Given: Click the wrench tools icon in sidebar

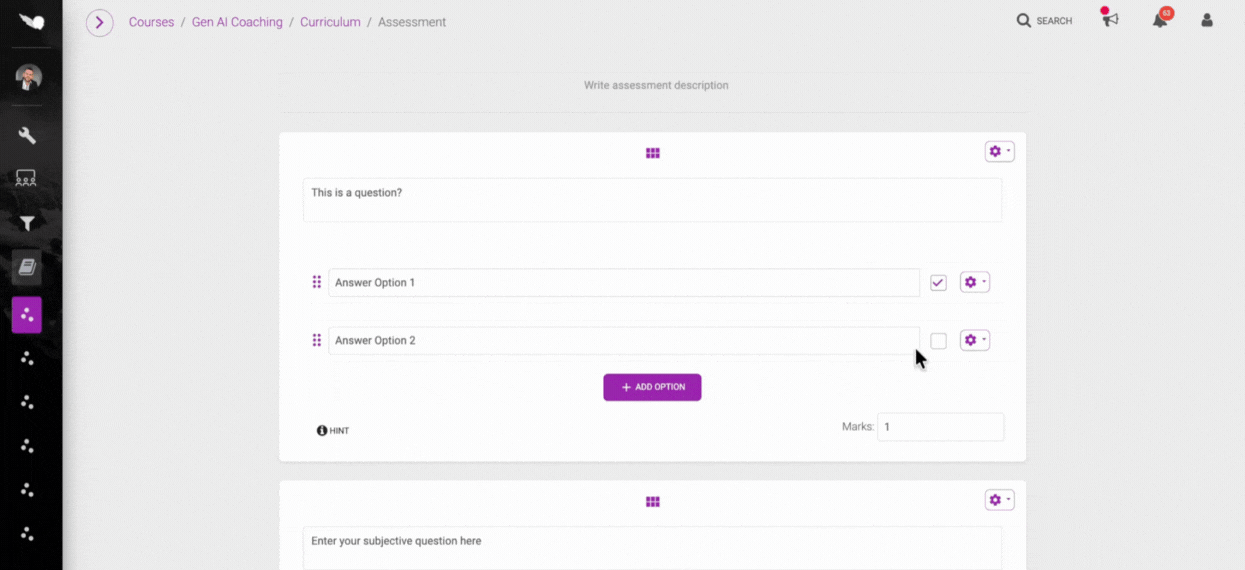Looking at the screenshot, I should (x=27, y=136).
